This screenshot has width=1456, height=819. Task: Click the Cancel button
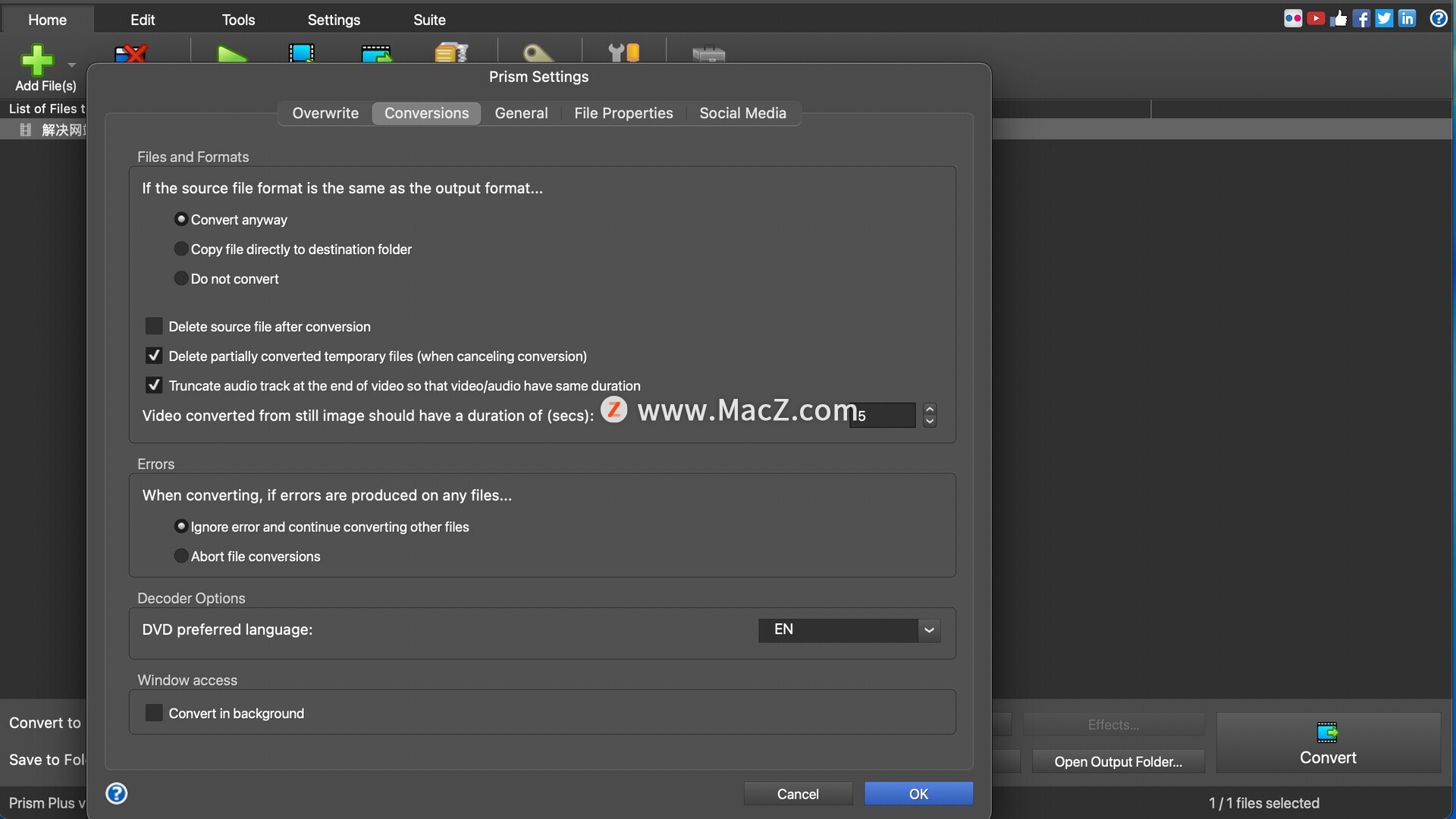click(x=798, y=793)
